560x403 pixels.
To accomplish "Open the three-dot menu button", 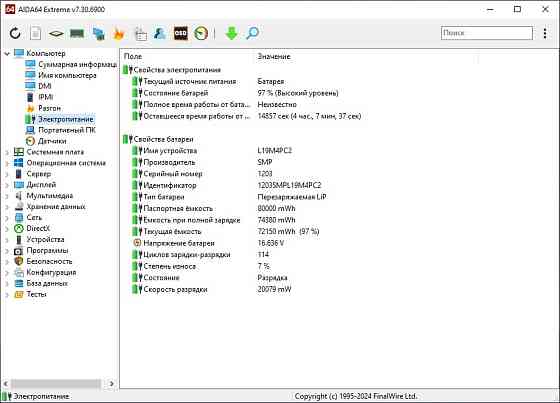I will click(545, 33).
